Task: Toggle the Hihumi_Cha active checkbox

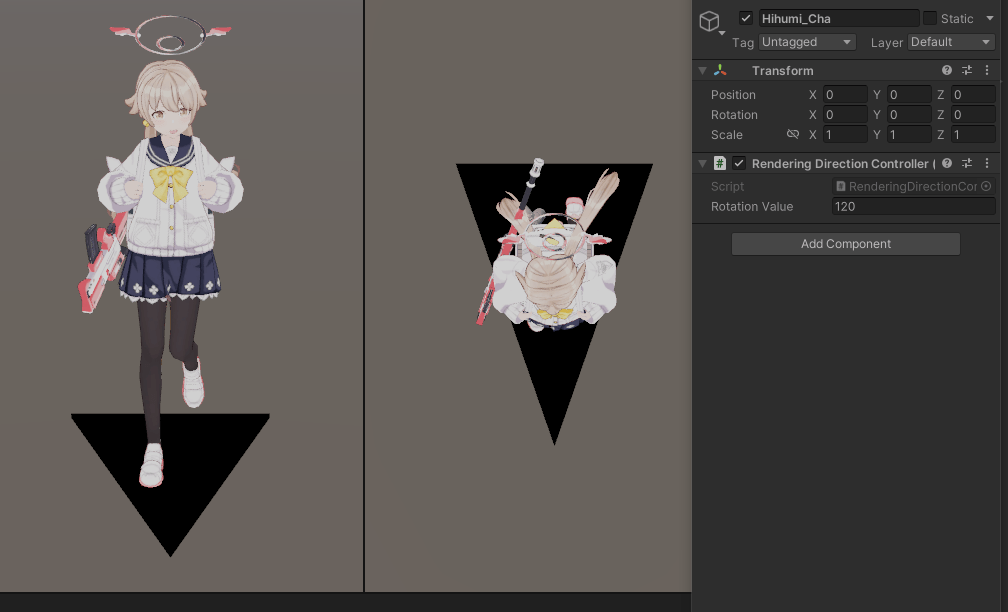Action: [746, 18]
